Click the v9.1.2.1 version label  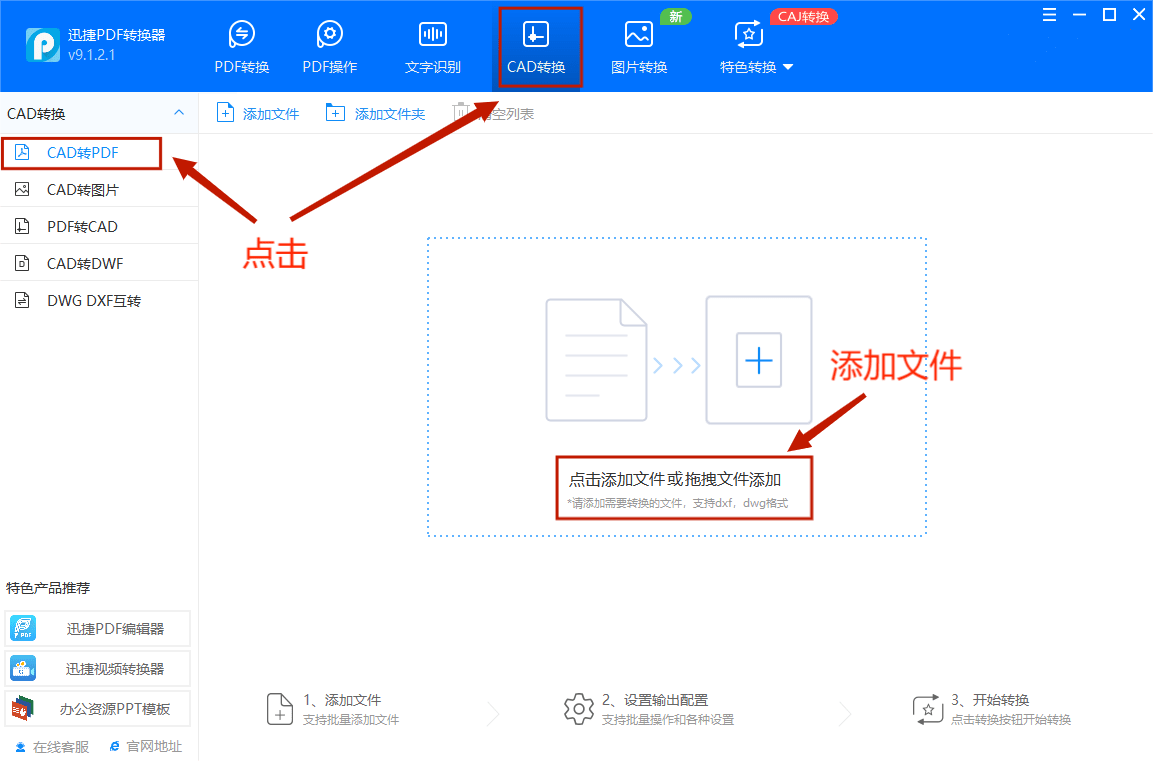[x=92, y=54]
